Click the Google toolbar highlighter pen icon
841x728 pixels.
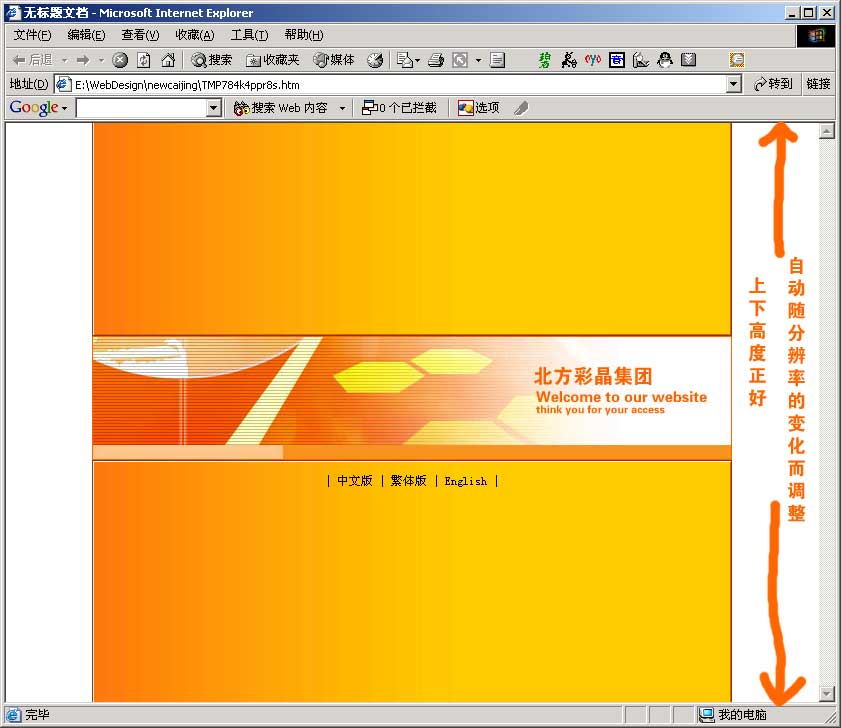click(x=520, y=108)
